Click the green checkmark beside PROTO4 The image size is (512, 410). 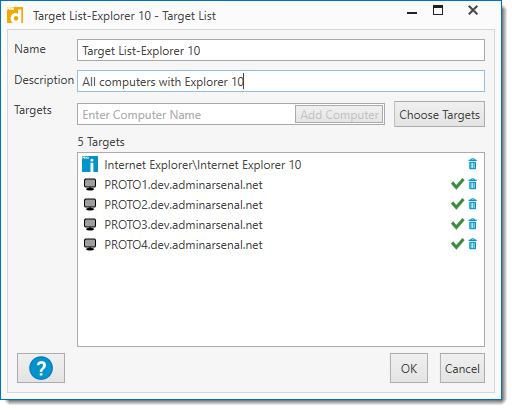tap(457, 244)
